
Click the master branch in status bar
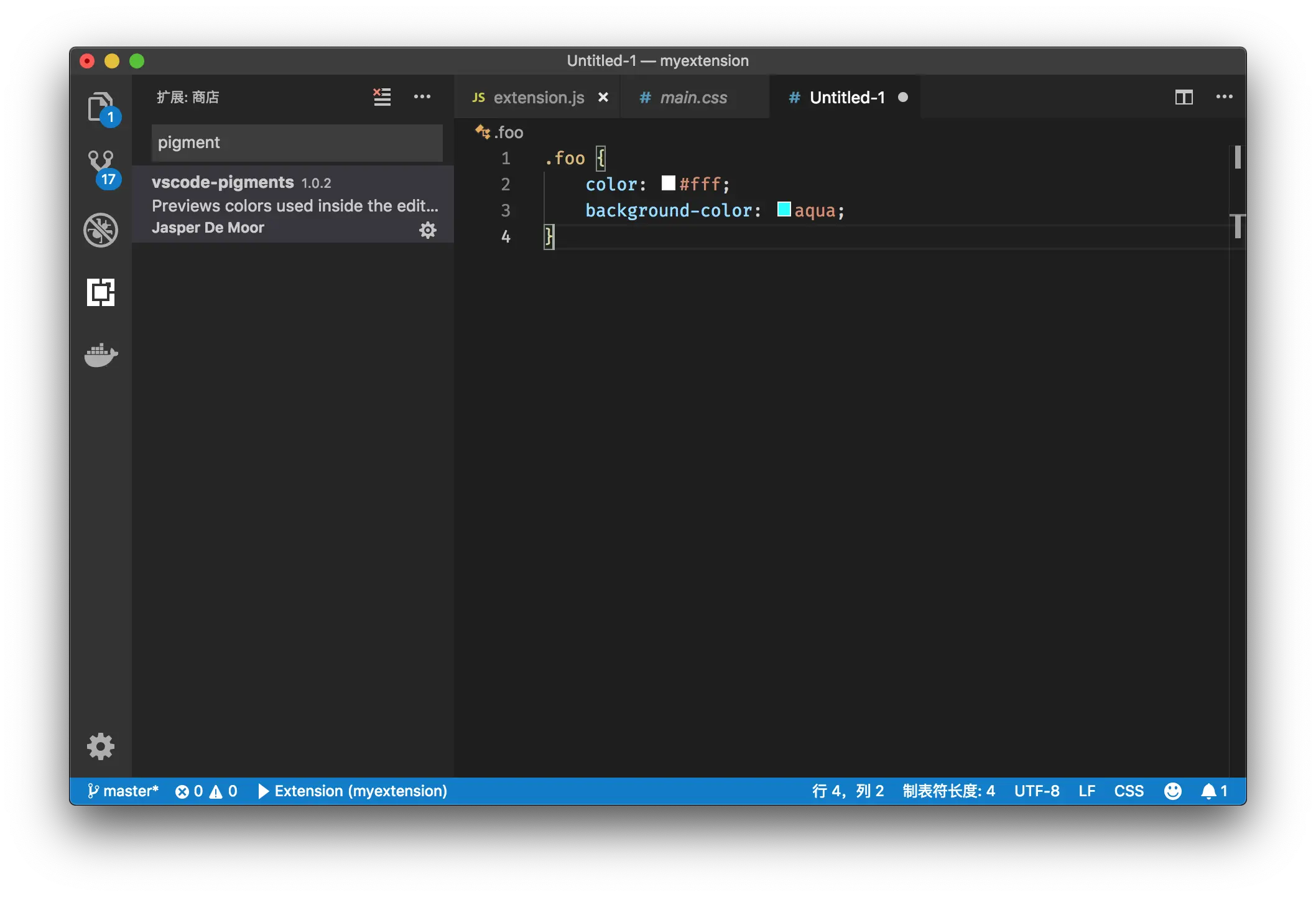pos(123,791)
